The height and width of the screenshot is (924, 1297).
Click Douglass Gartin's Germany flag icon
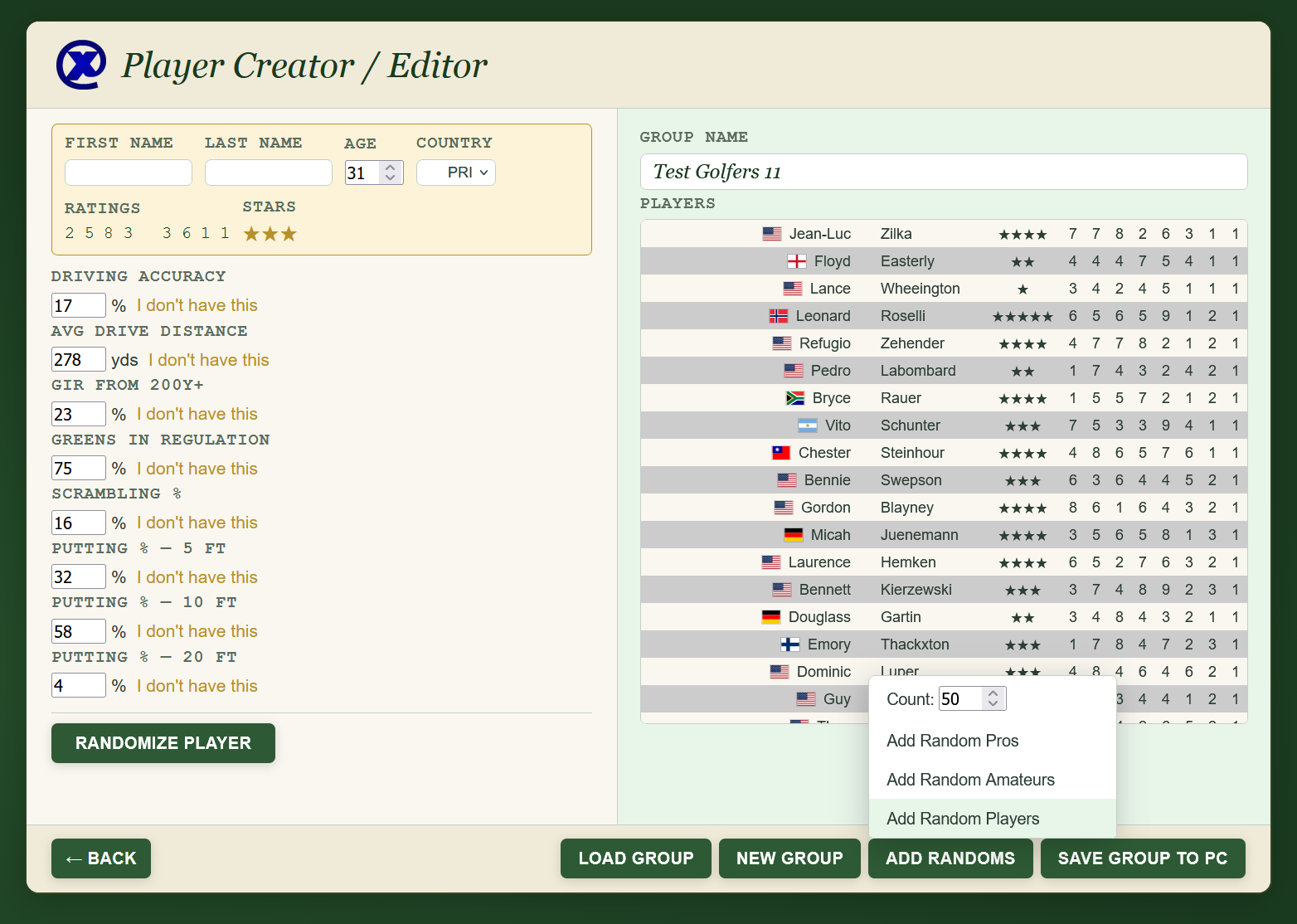point(771,617)
